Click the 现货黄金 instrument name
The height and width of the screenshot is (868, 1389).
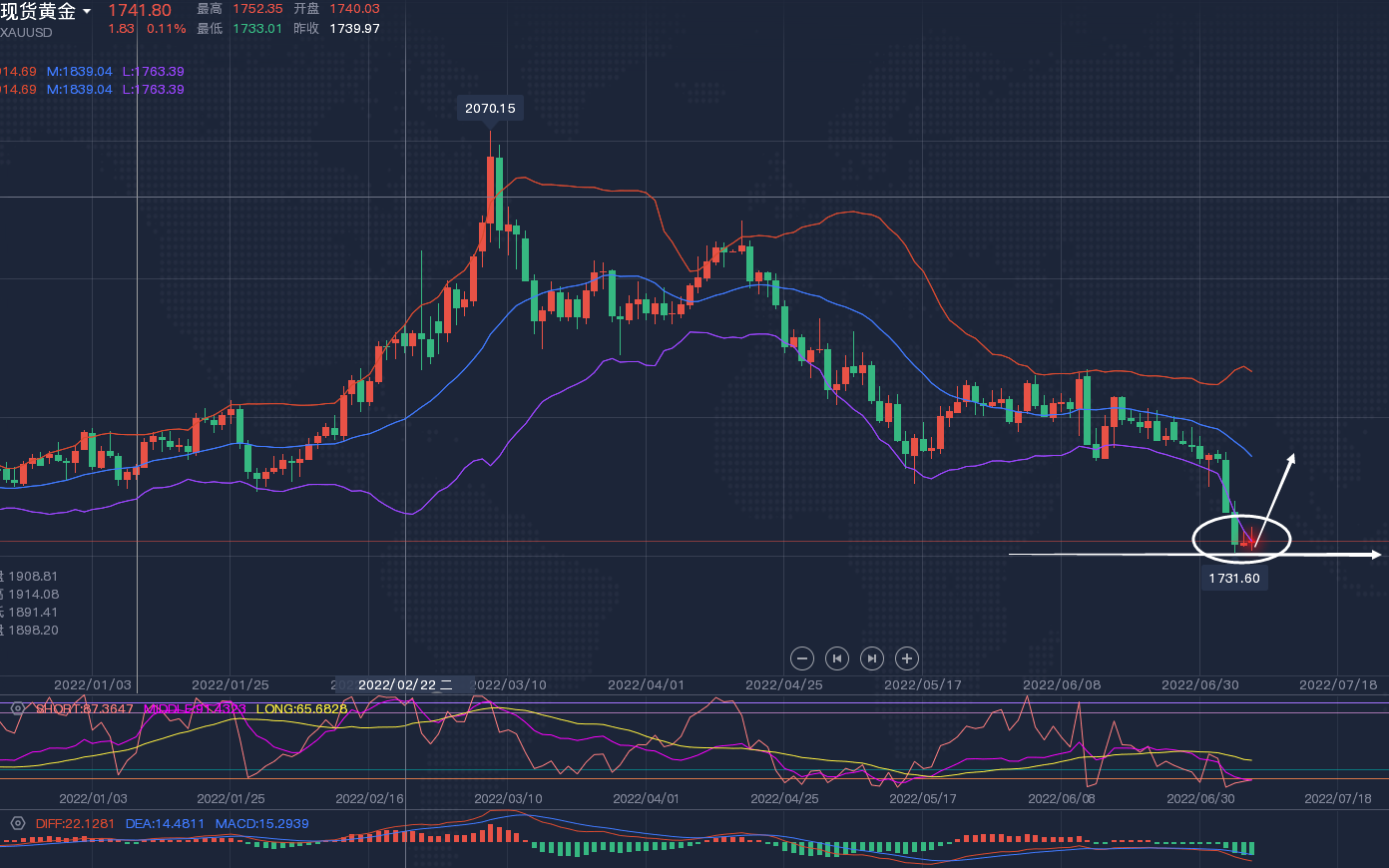[x=38, y=12]
